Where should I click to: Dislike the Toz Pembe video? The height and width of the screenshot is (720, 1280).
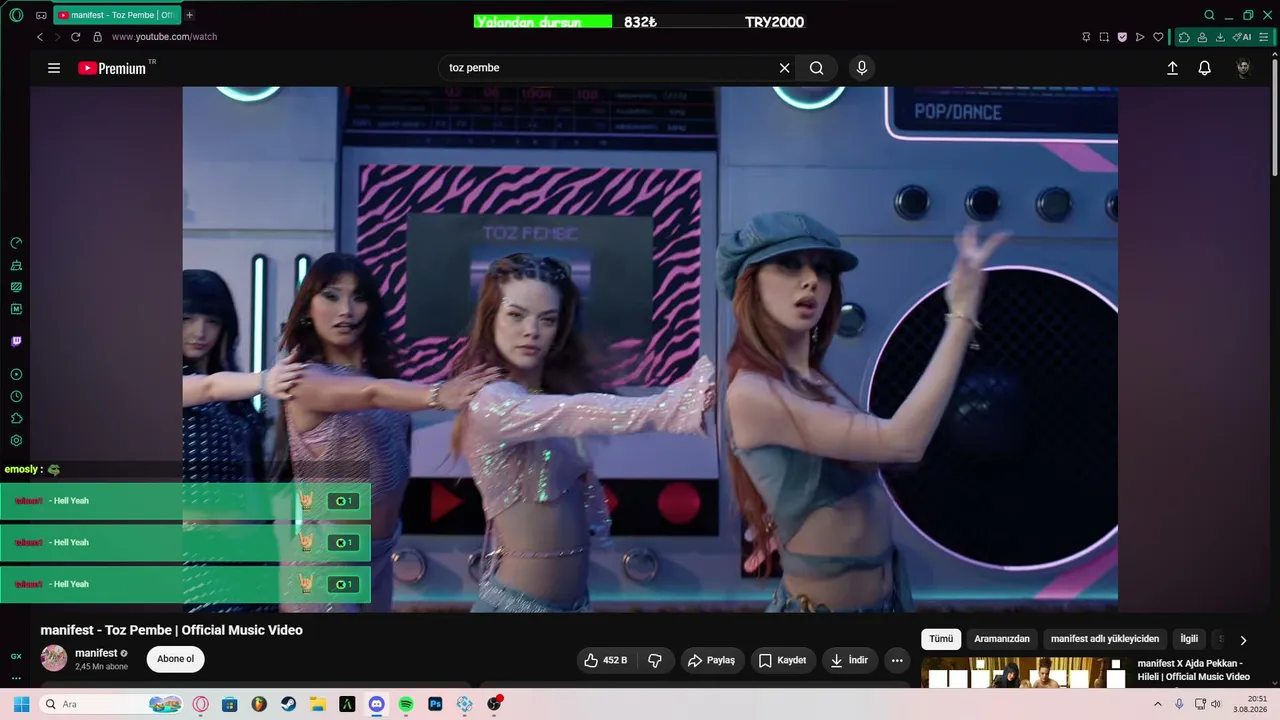coord(655,660)
